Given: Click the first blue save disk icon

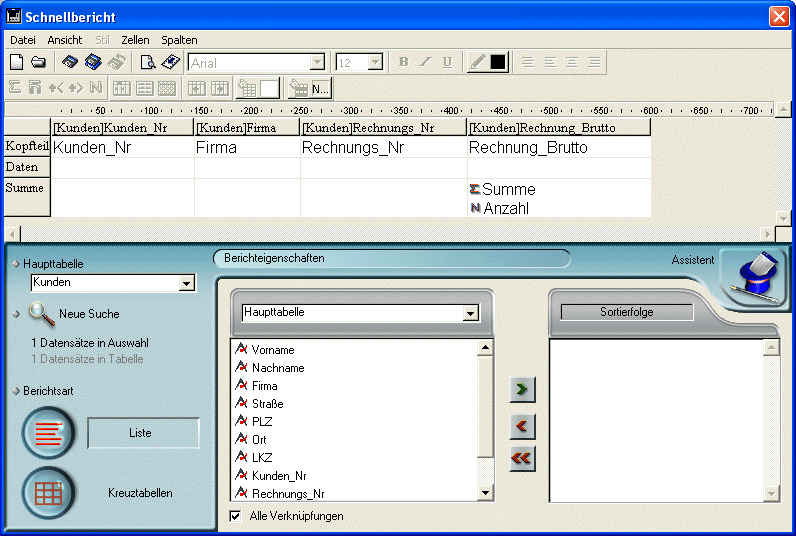Looking at the screenshot, I should 70,62.
